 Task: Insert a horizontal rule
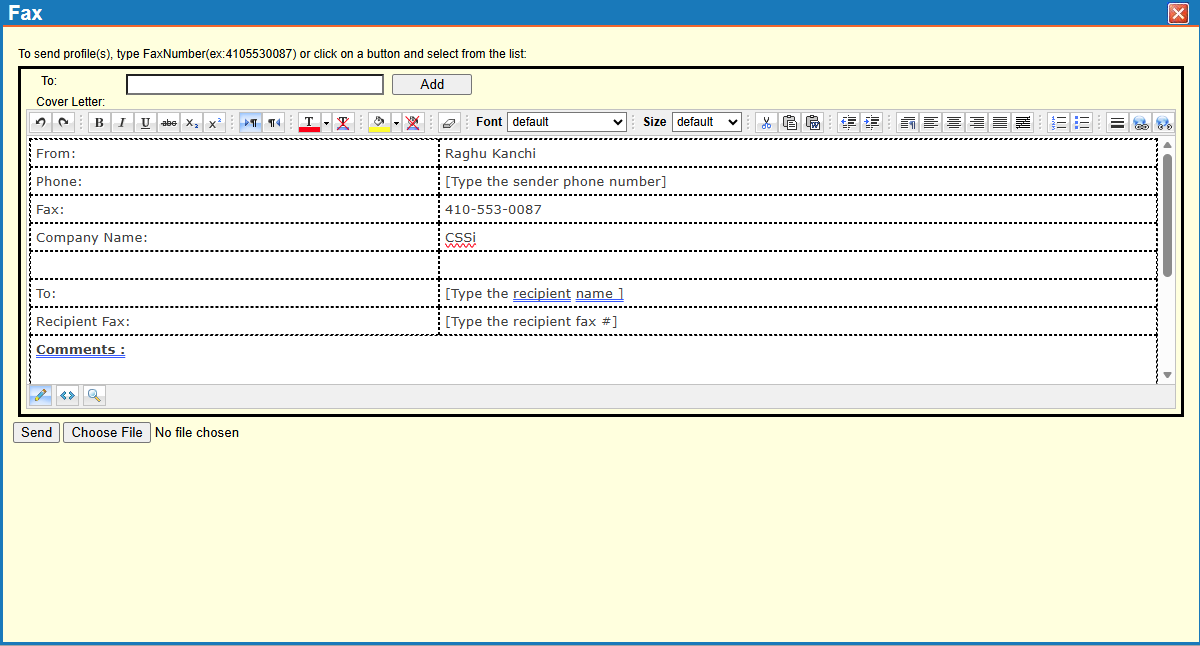coord(1117,122)
